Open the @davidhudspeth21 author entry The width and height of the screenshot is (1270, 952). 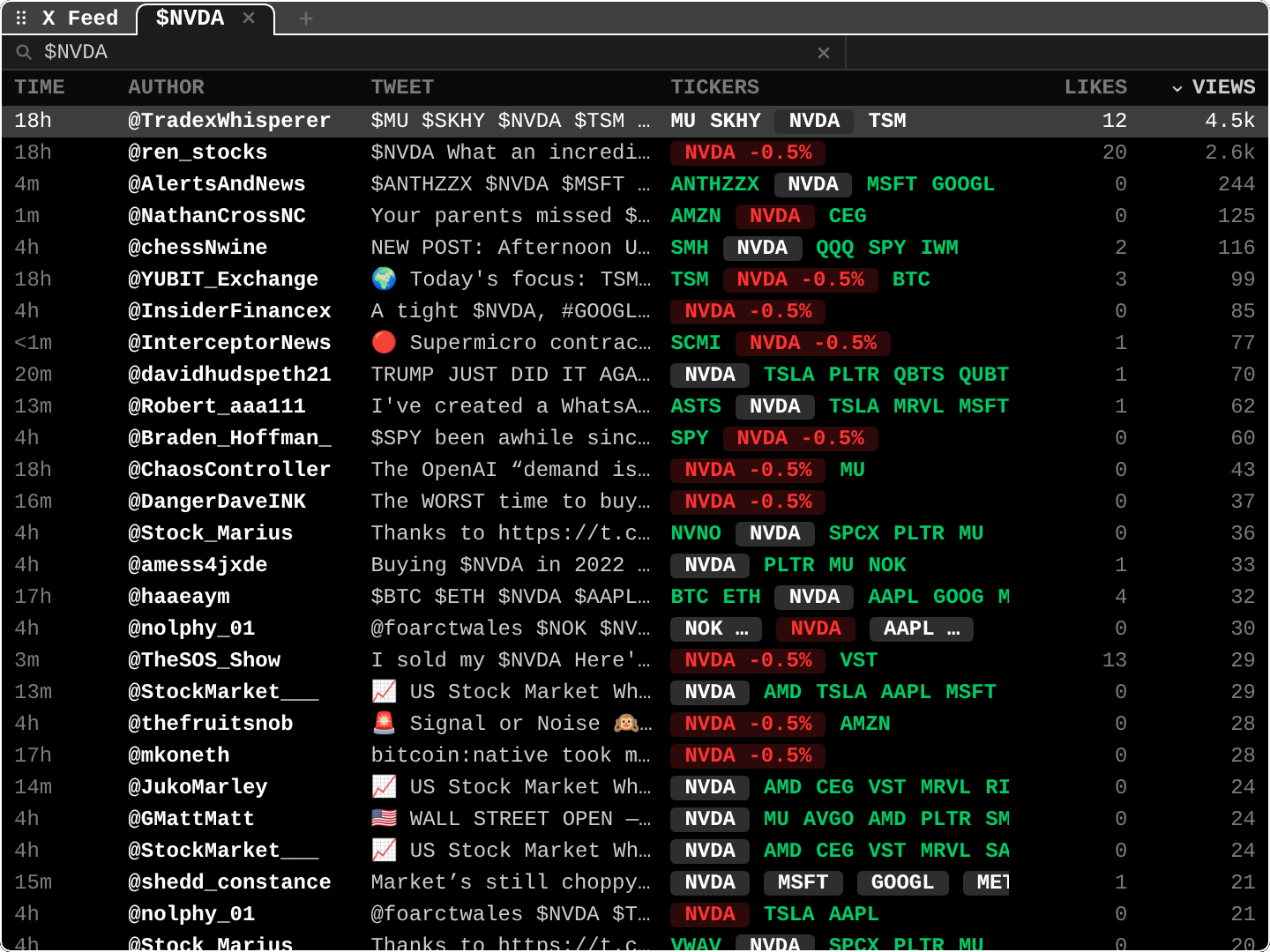(229, 375)
